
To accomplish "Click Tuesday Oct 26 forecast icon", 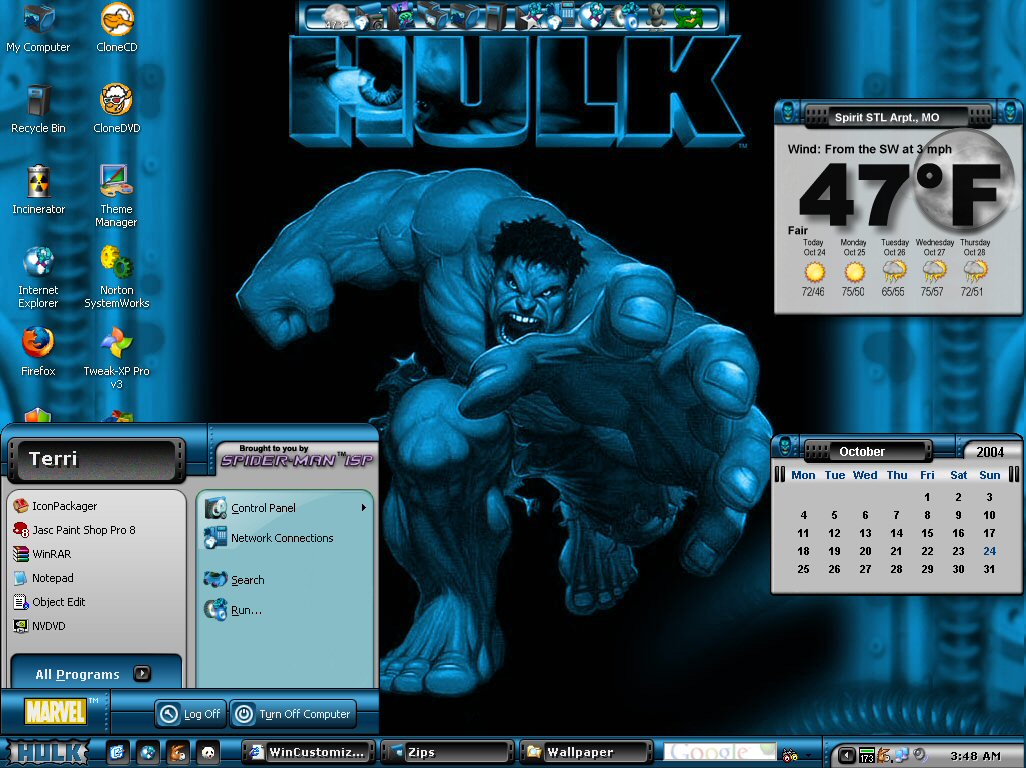I will coord(894,270).
